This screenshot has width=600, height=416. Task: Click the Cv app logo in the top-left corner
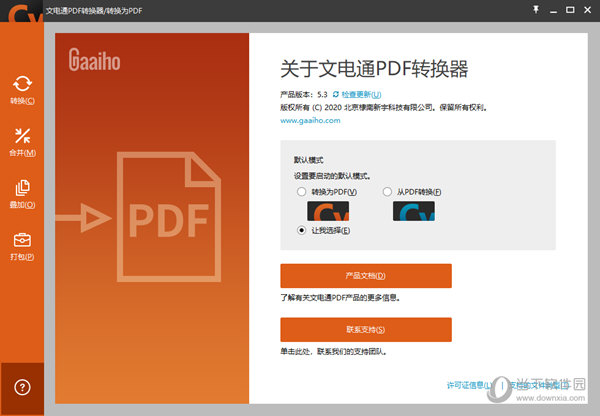click(24, 13)
